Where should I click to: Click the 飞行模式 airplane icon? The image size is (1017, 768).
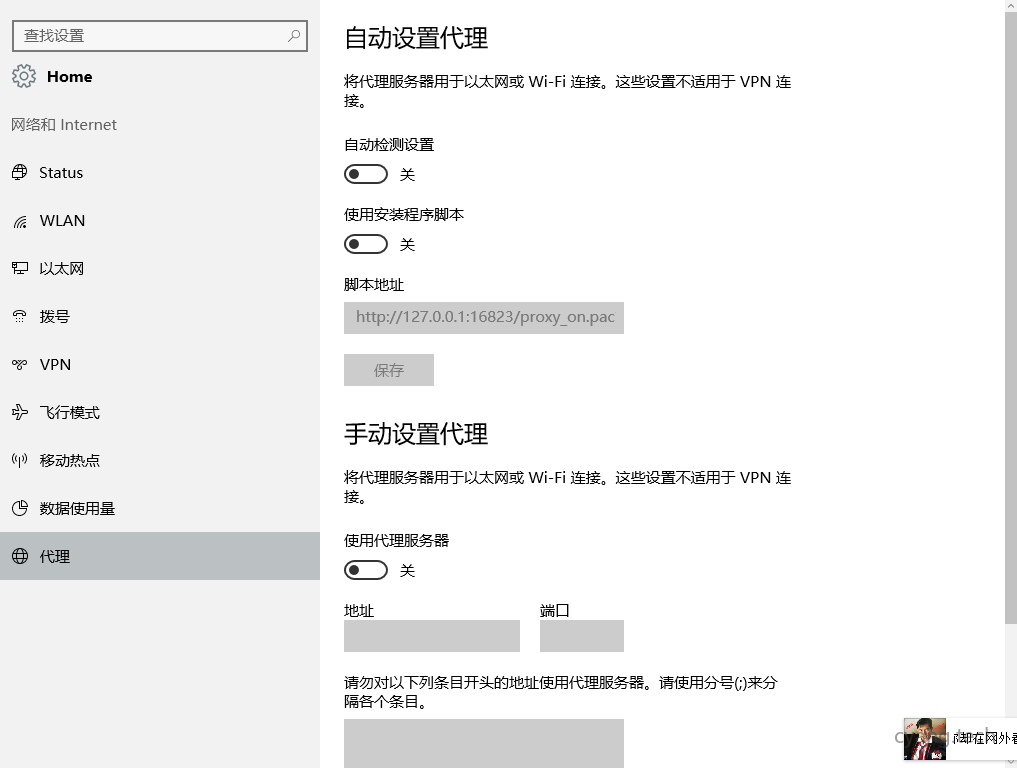pyautogui.click(x=22, y=412)
